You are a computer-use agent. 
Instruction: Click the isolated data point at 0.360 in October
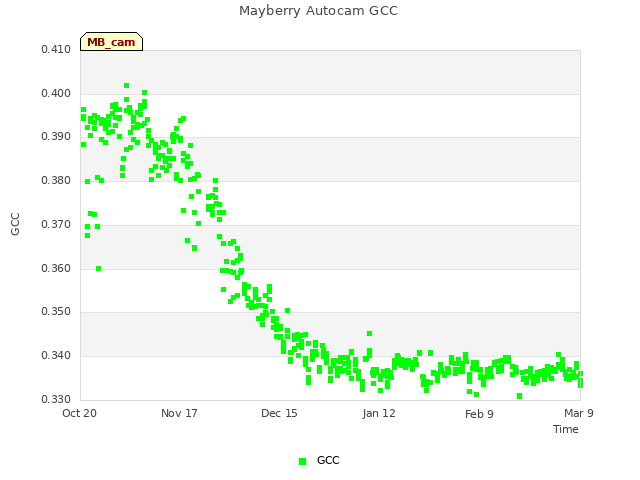[x=98, y=269]
